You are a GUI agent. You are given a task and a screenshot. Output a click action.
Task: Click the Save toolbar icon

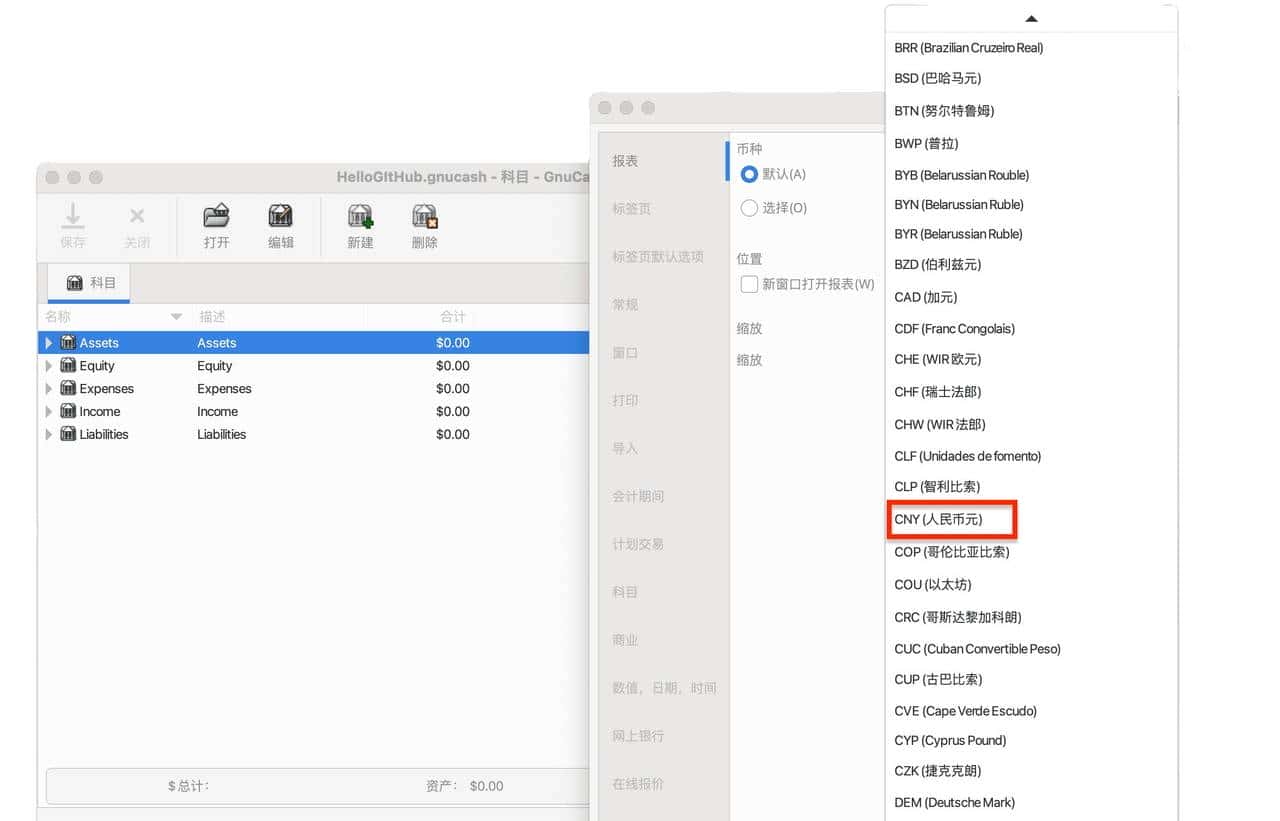click(x=73, y=216)
